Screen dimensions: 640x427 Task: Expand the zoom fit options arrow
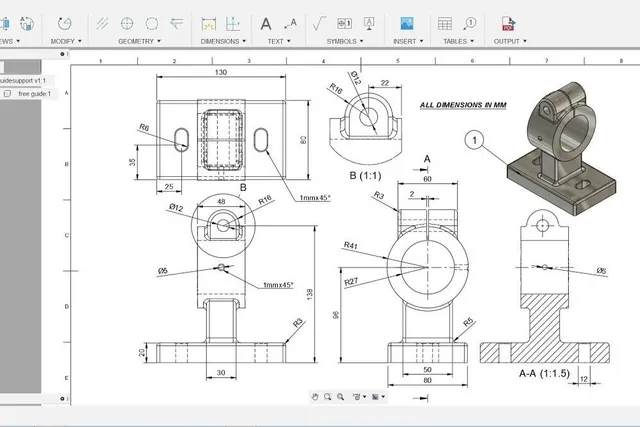click(364, 397)
